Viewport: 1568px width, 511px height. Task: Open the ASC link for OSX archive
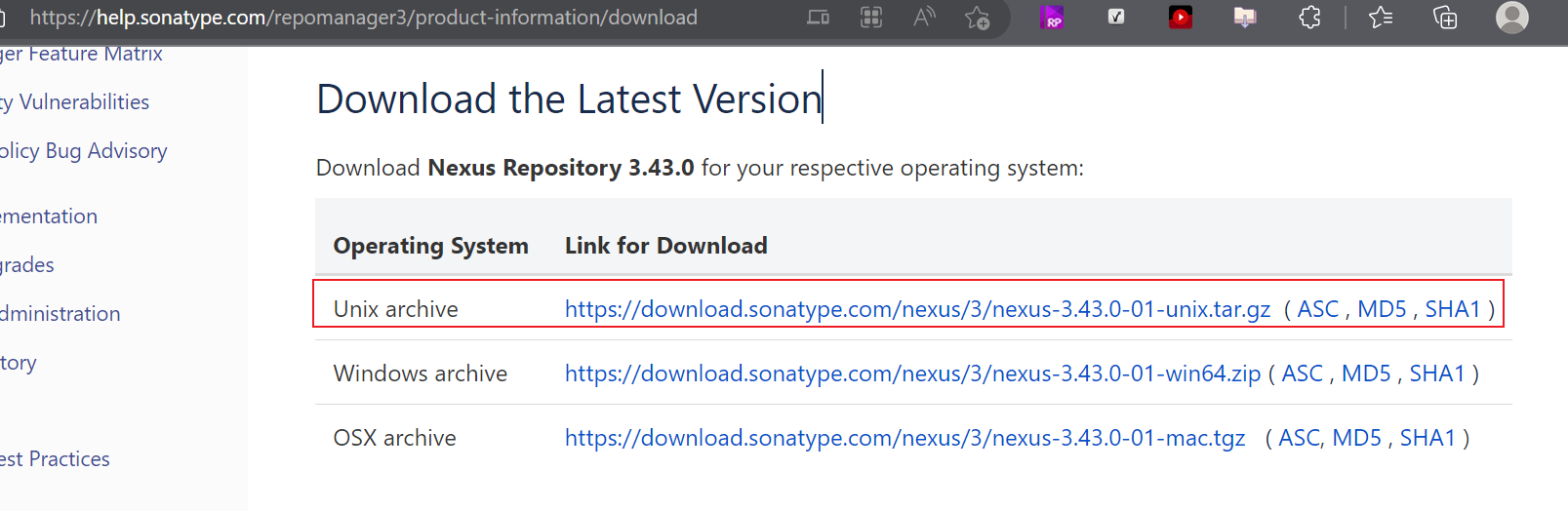pos(1299,438)
